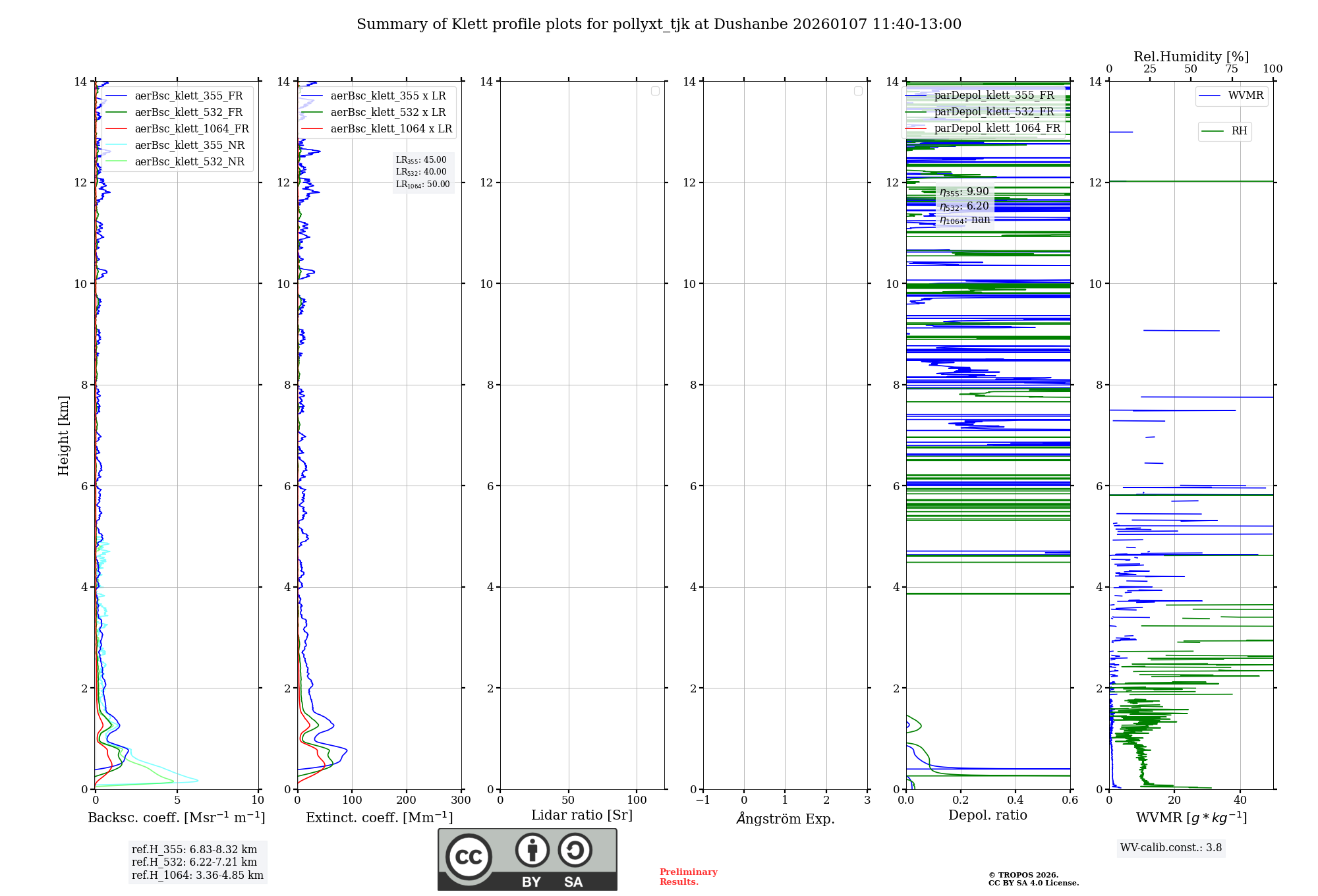
Task: Click the empty legend box in the Ångström panel
Action: 858,91
